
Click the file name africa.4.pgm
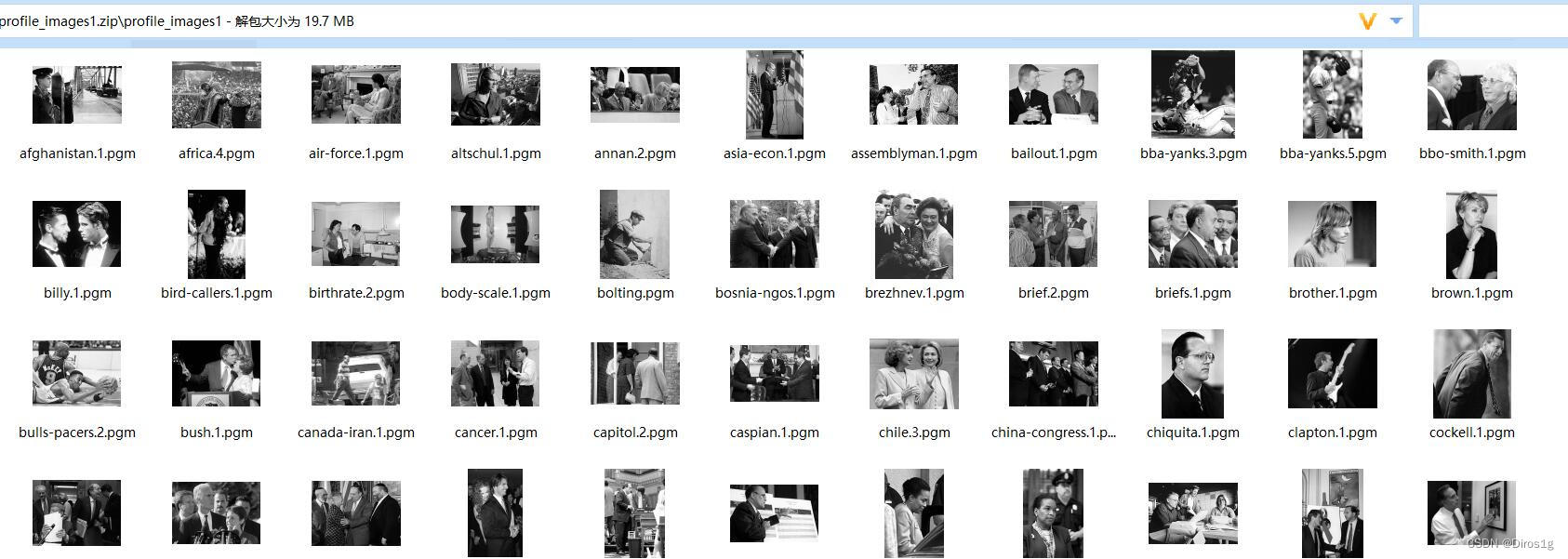click(x=217, y=153)
